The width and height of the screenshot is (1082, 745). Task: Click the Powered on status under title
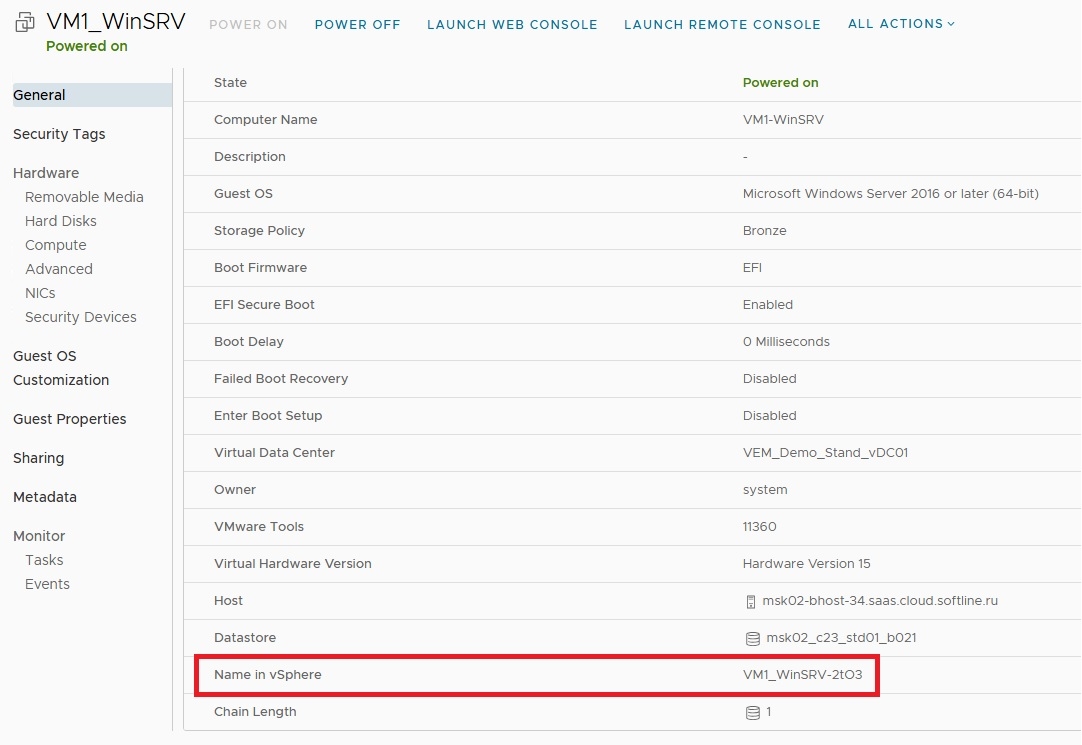coord(87,46)
